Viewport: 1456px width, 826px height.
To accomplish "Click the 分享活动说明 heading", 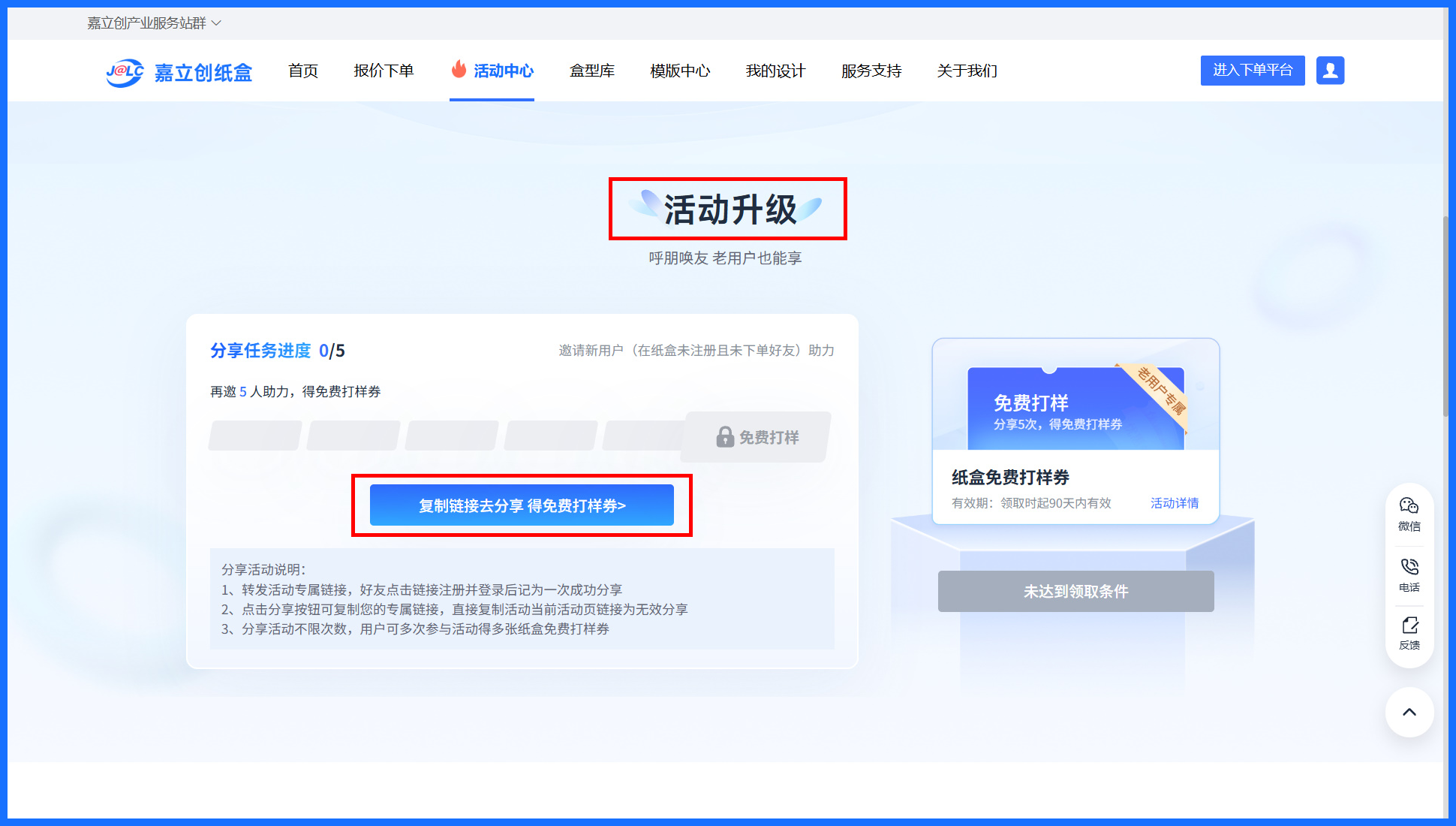I will coord(263,569).
